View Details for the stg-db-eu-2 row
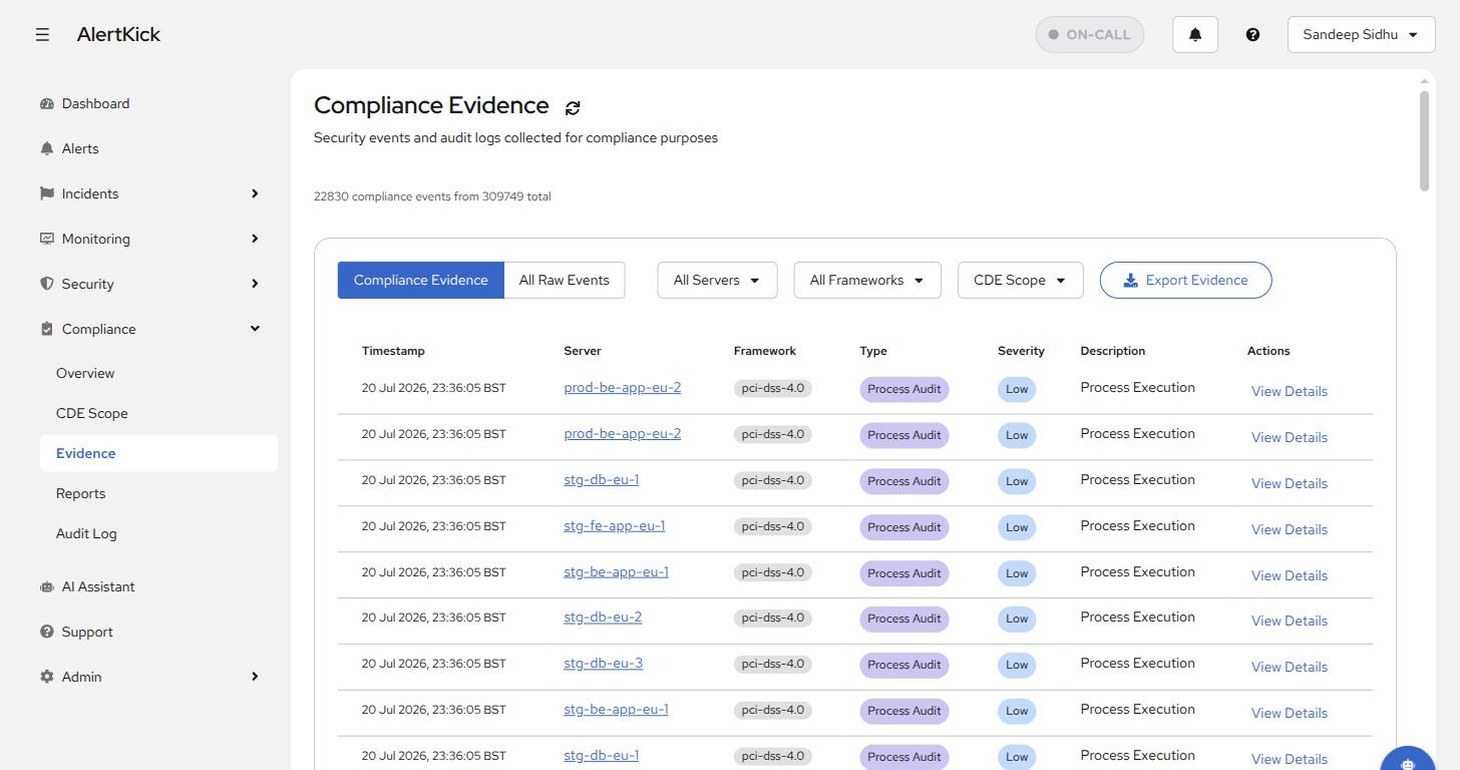The image size is (1460, 770). tap(1289, 621)
